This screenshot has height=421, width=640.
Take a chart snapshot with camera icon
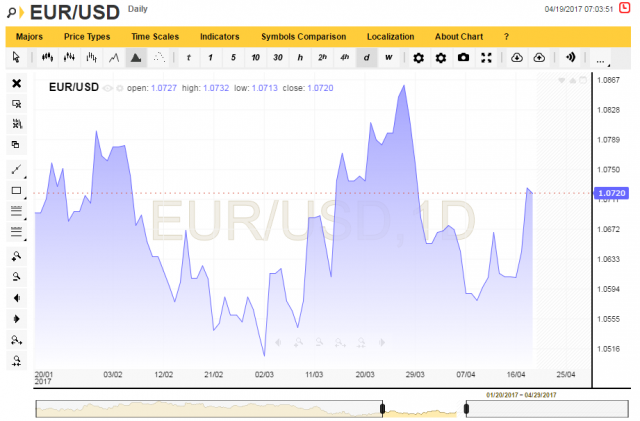(x=463, y=58)
